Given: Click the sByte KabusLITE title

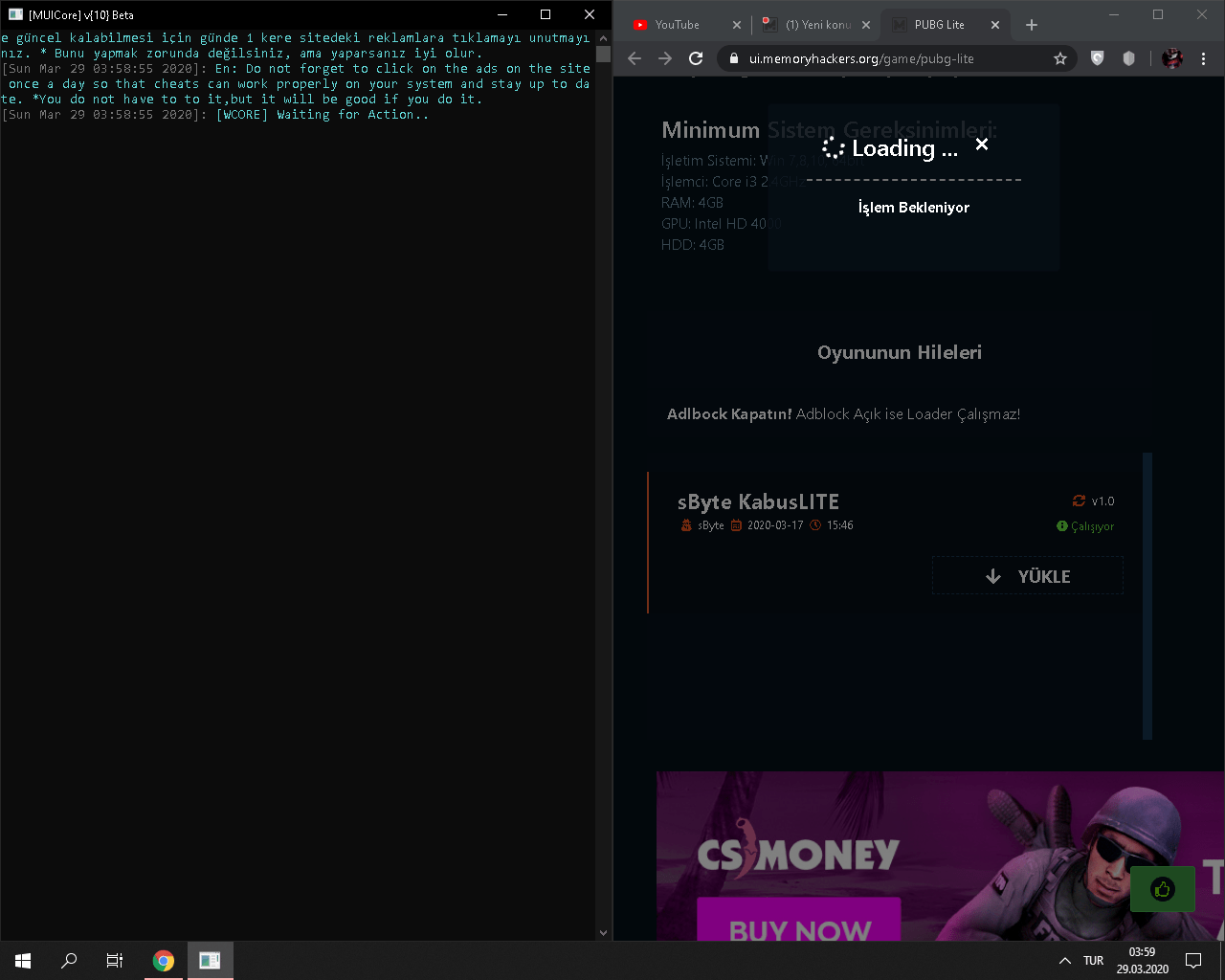Looking at the screenshot, I should pyautogui.click(x=758, y=501).
